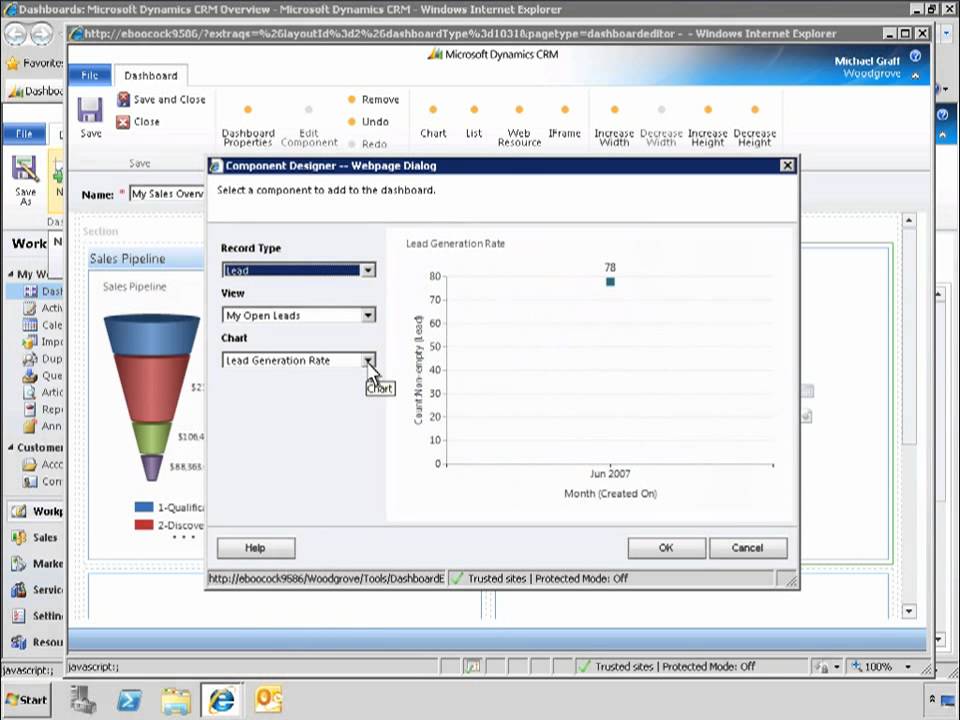Insert an IFrame component
This screenshot has width=960, height=720.
tap(564, 122)
